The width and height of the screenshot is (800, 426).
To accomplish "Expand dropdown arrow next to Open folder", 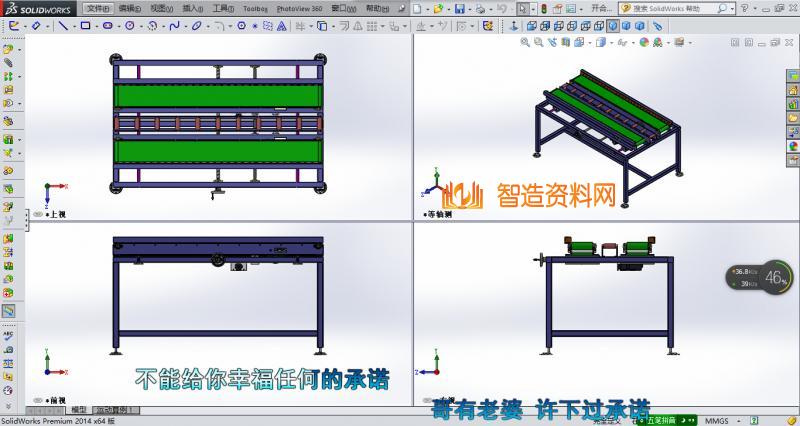I will 449,8.
